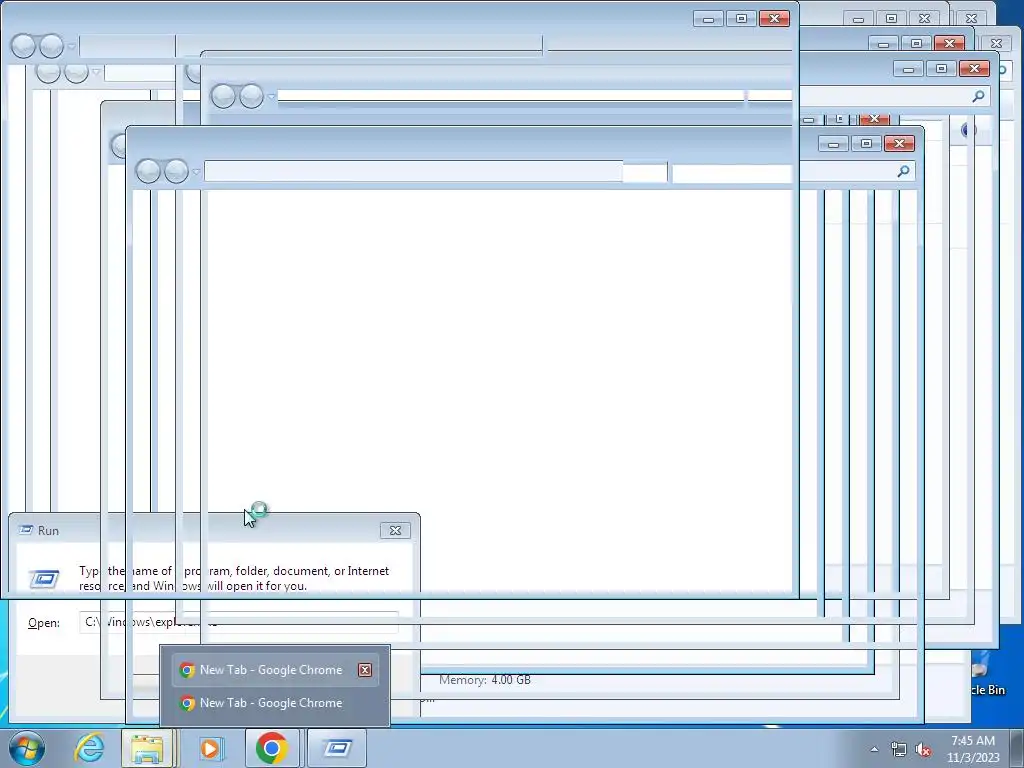Go back in the frontmost Explorer window
Screen dimensions: 1024x768
click(x=148, y=171)
